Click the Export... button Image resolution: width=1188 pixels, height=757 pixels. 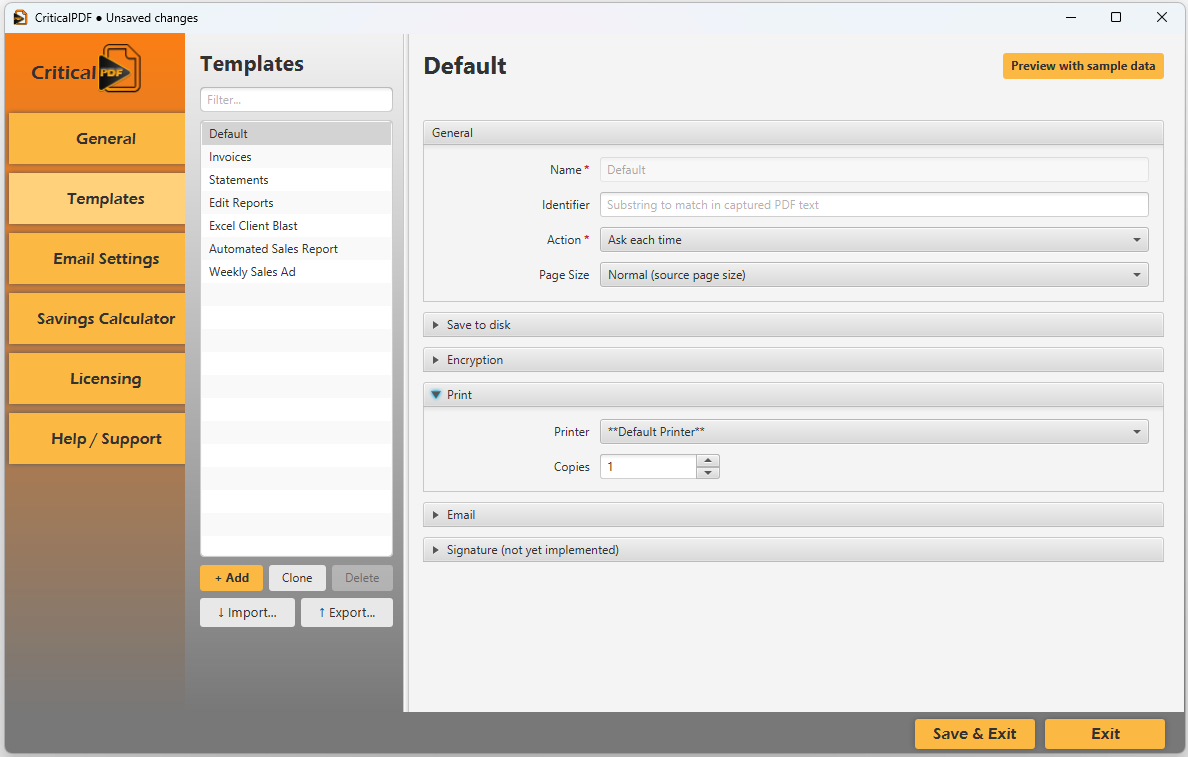(347, 612)
